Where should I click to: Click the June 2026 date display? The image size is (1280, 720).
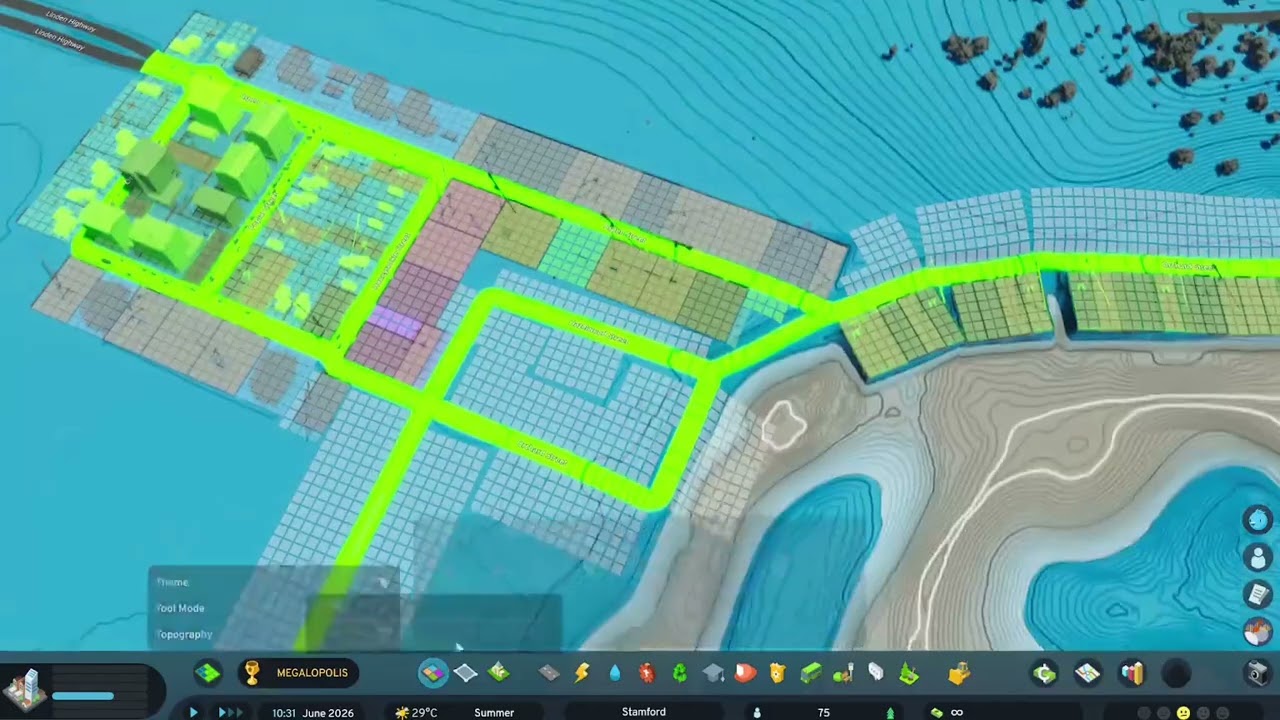pos(328,712)
